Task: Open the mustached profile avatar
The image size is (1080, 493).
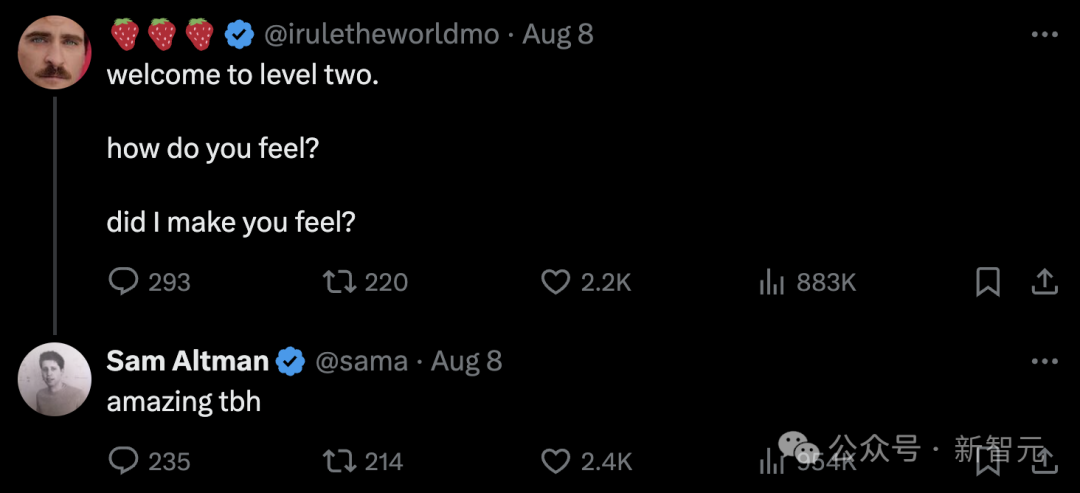Action: 54,52
